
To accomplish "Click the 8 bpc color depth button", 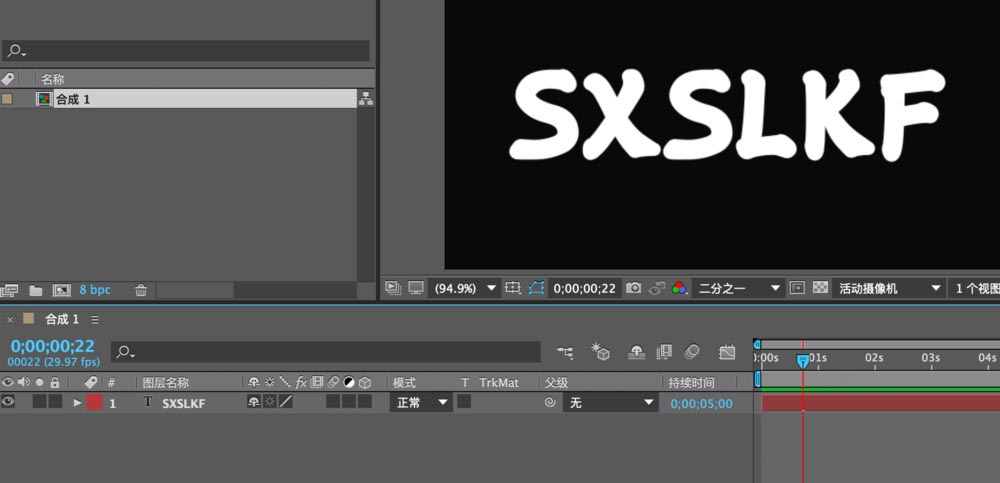I will coord(95,290).
